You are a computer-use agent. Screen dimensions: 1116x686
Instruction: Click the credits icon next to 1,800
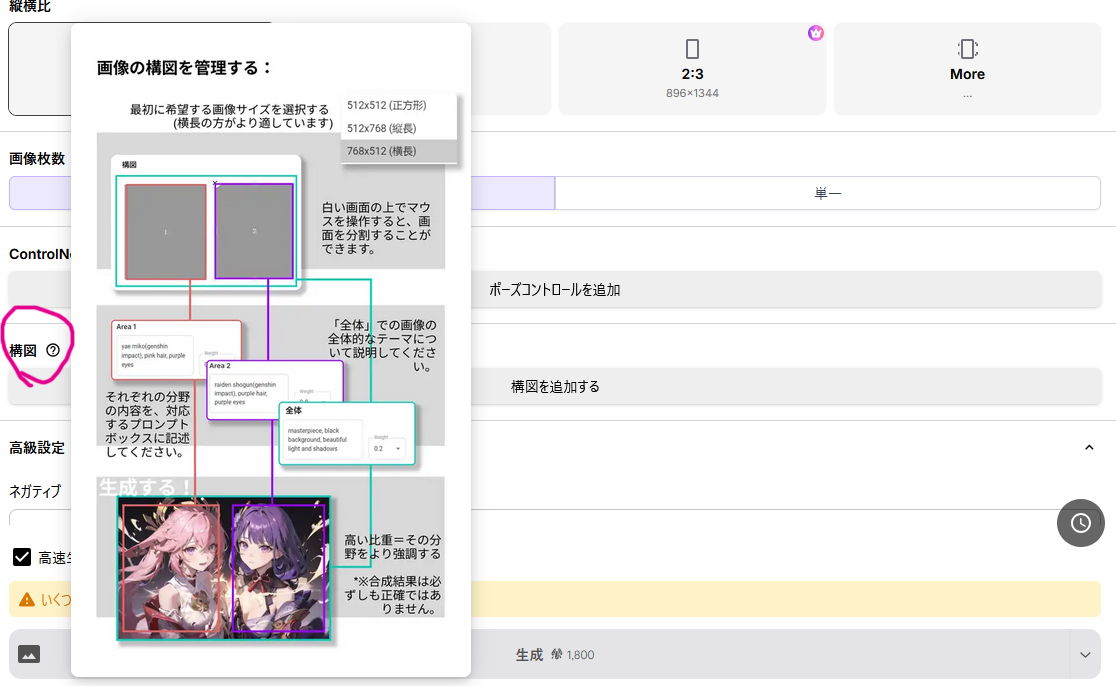click(556, 655)
